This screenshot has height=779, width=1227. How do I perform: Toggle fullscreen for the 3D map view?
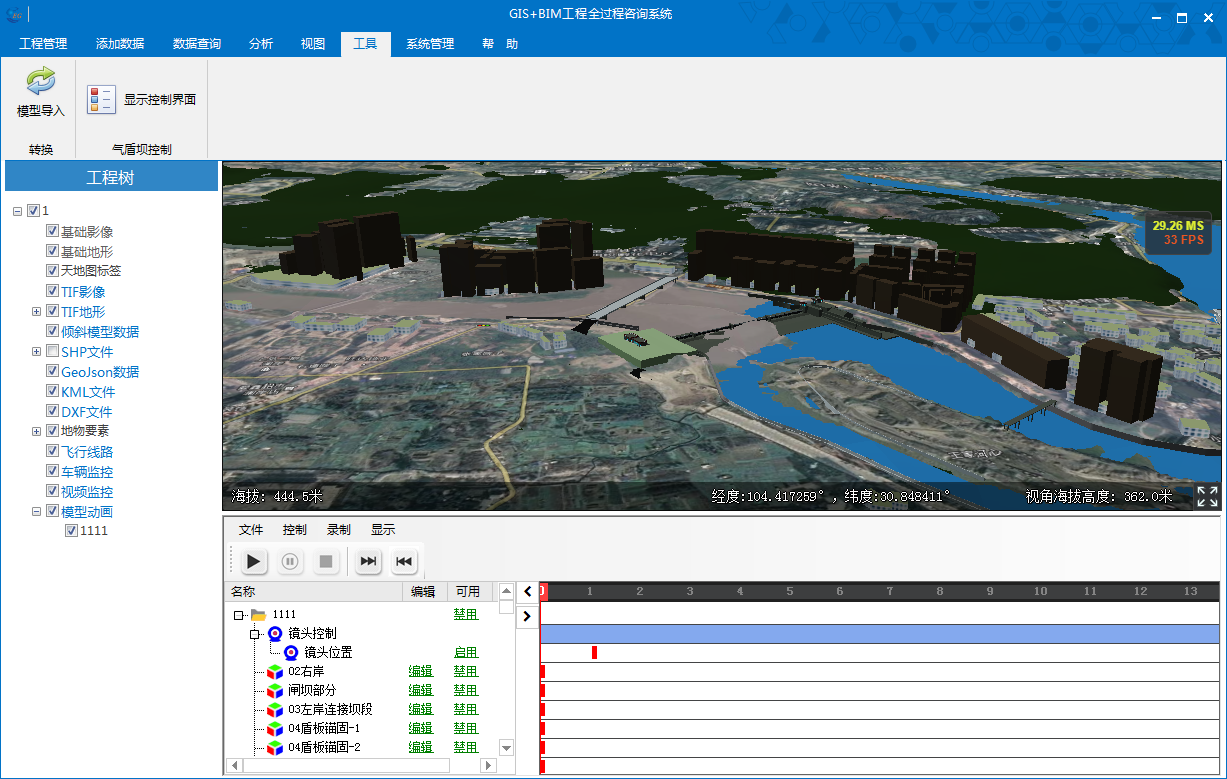(1207, 496)
